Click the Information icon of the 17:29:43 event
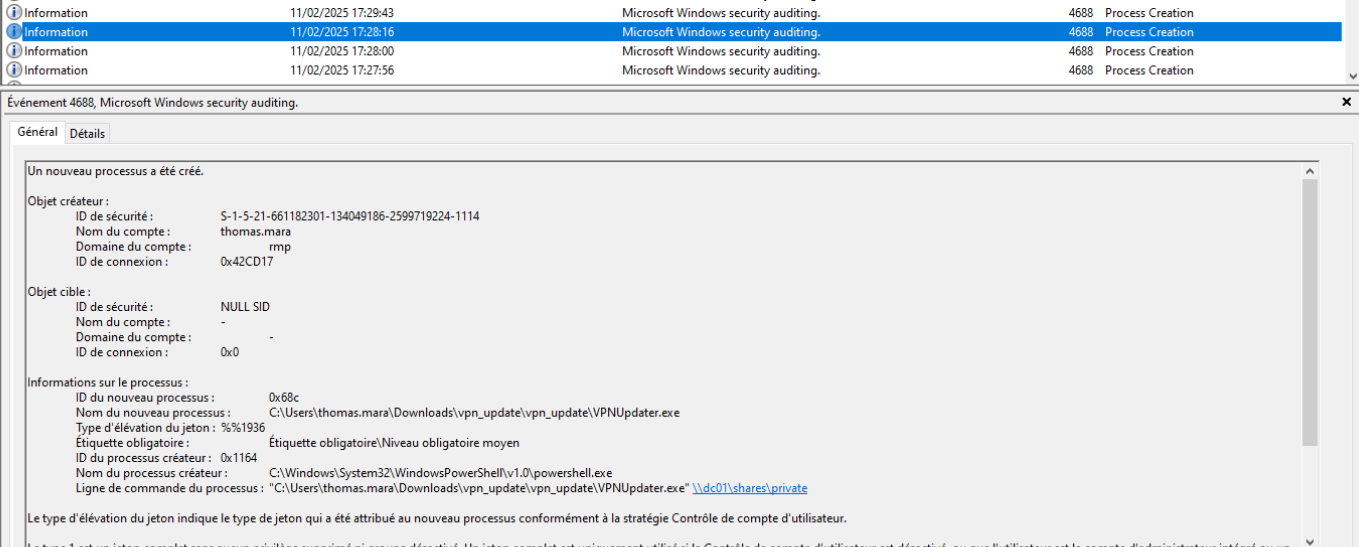Image resolution: width=1359 pixels, height=547 pixels. pos(14,13)
